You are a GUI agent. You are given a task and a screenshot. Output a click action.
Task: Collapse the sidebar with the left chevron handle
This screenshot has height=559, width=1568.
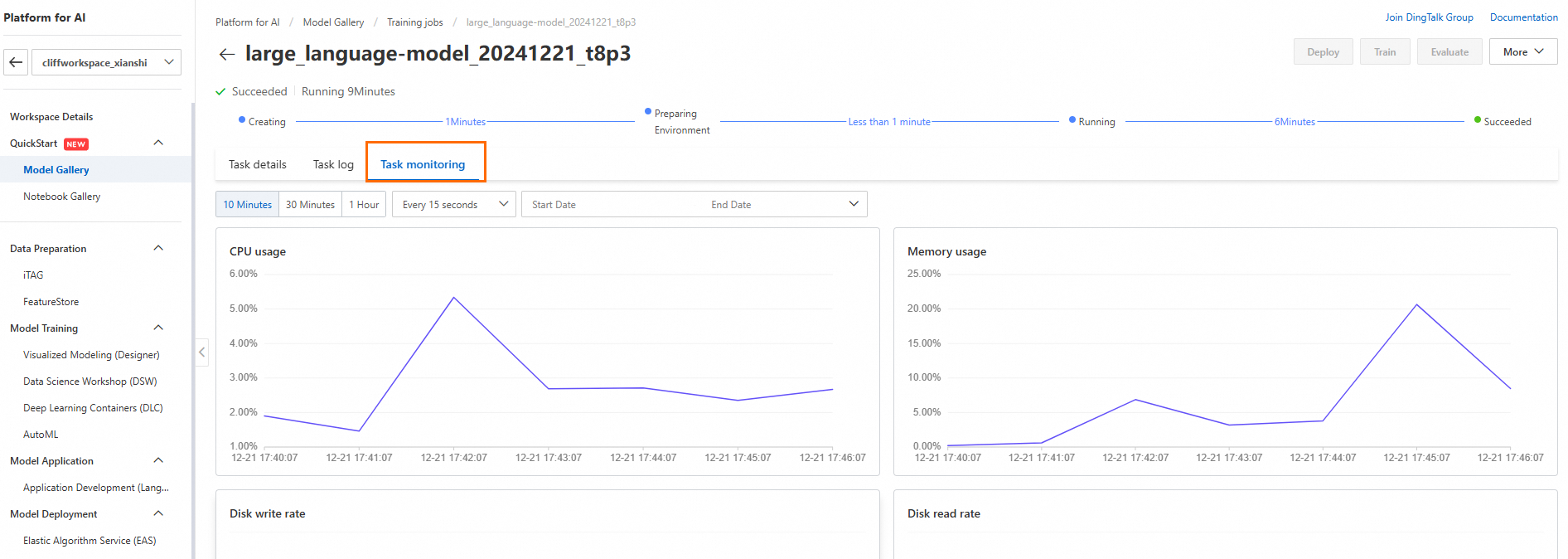201,352
